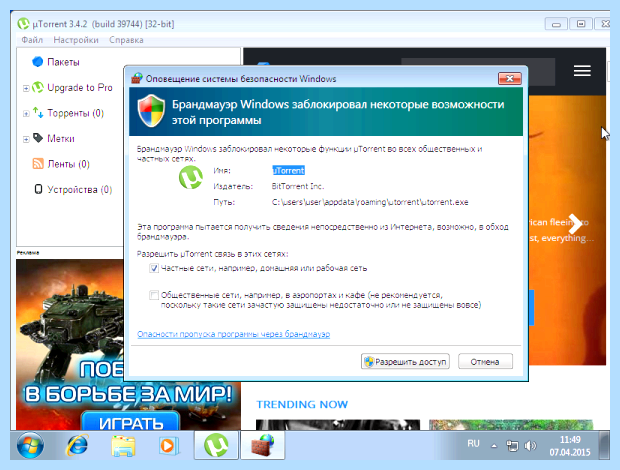Click the Устройства device icon
Screen dimensions: 620x470
38,189
